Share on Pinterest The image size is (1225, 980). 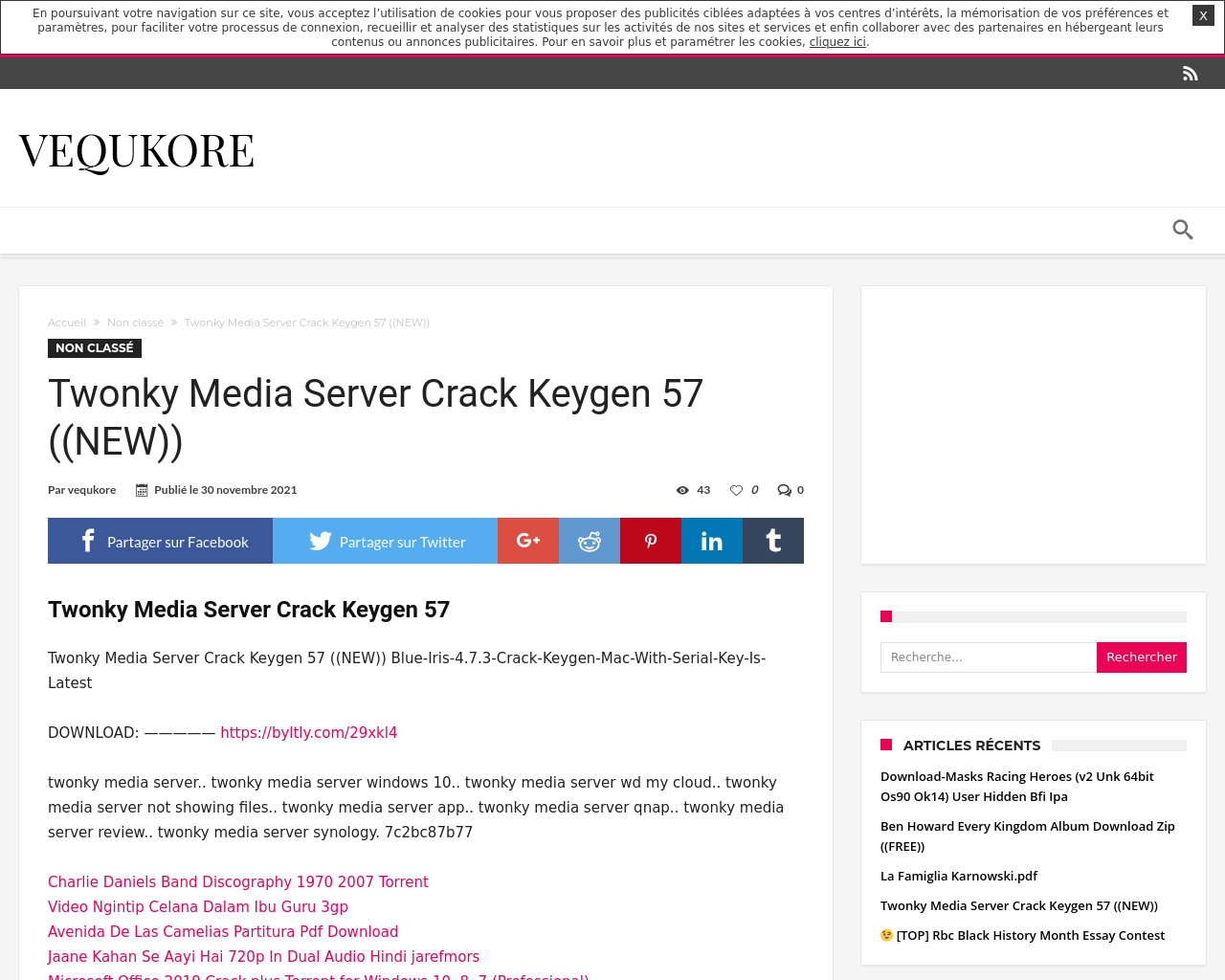[651, 541]
